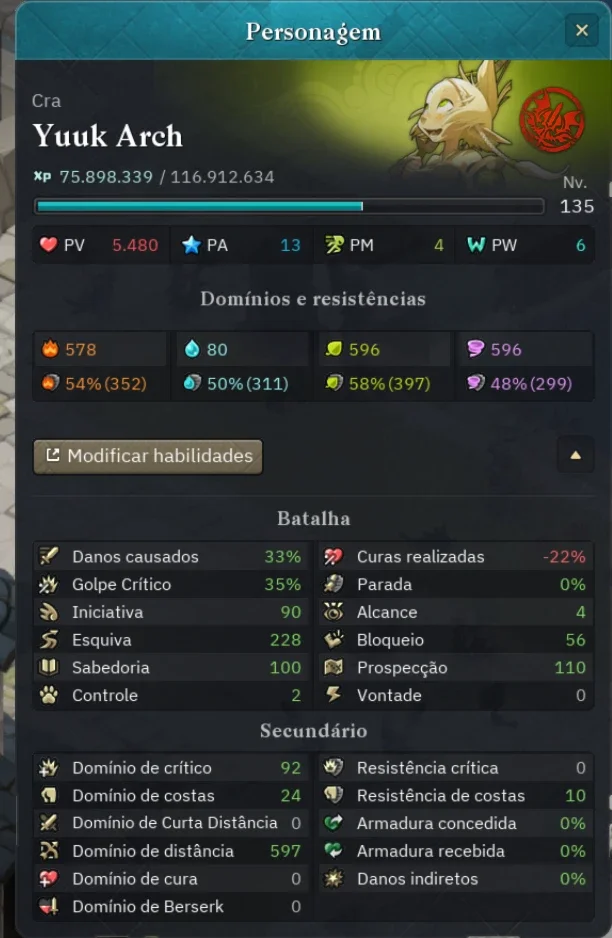Image resolution: width=612 pixels, height=938 pixels.
Task: Click the PA blue star icon
Action: coord(191,245)
